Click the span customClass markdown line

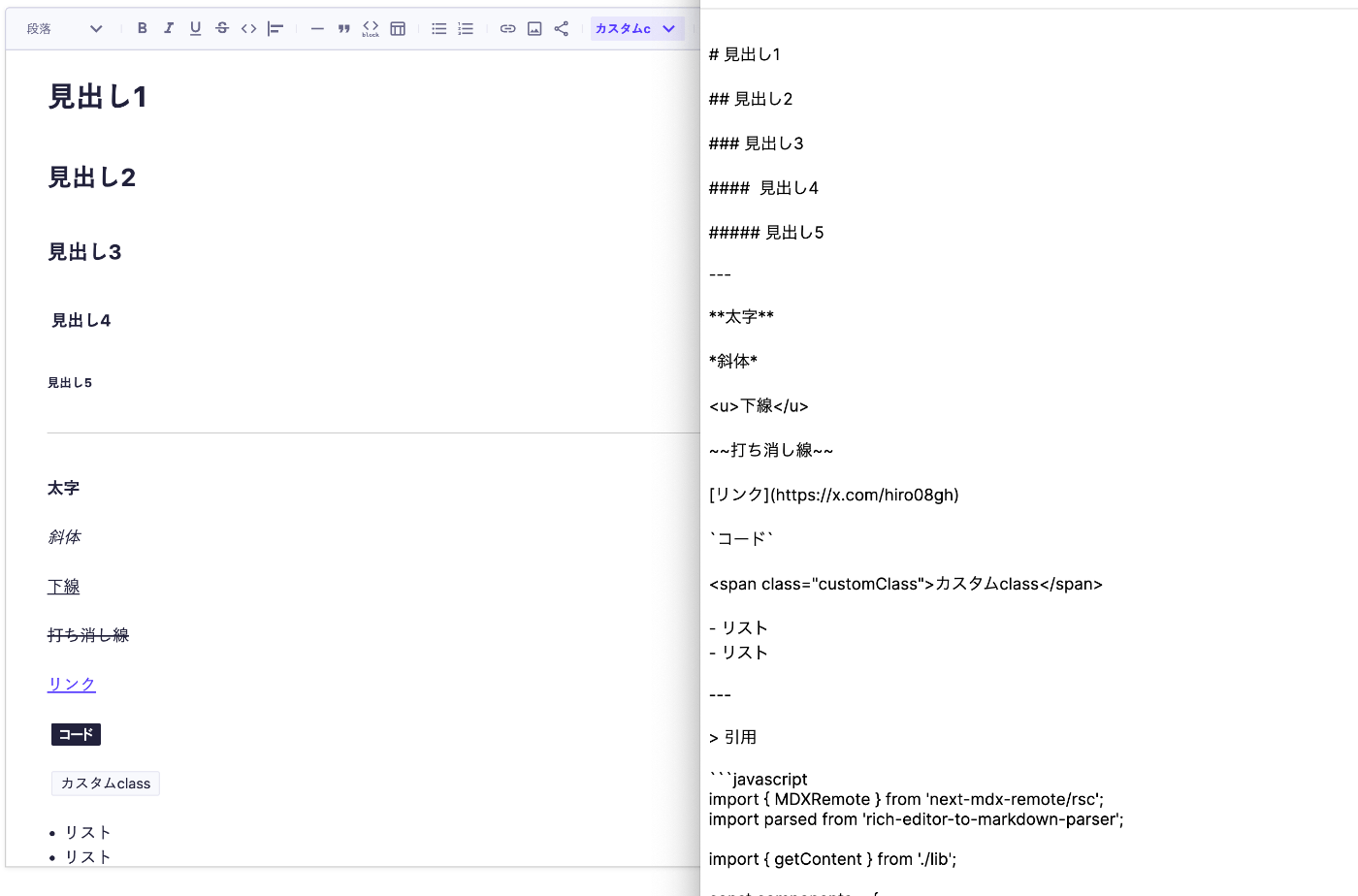coord(906,584)
